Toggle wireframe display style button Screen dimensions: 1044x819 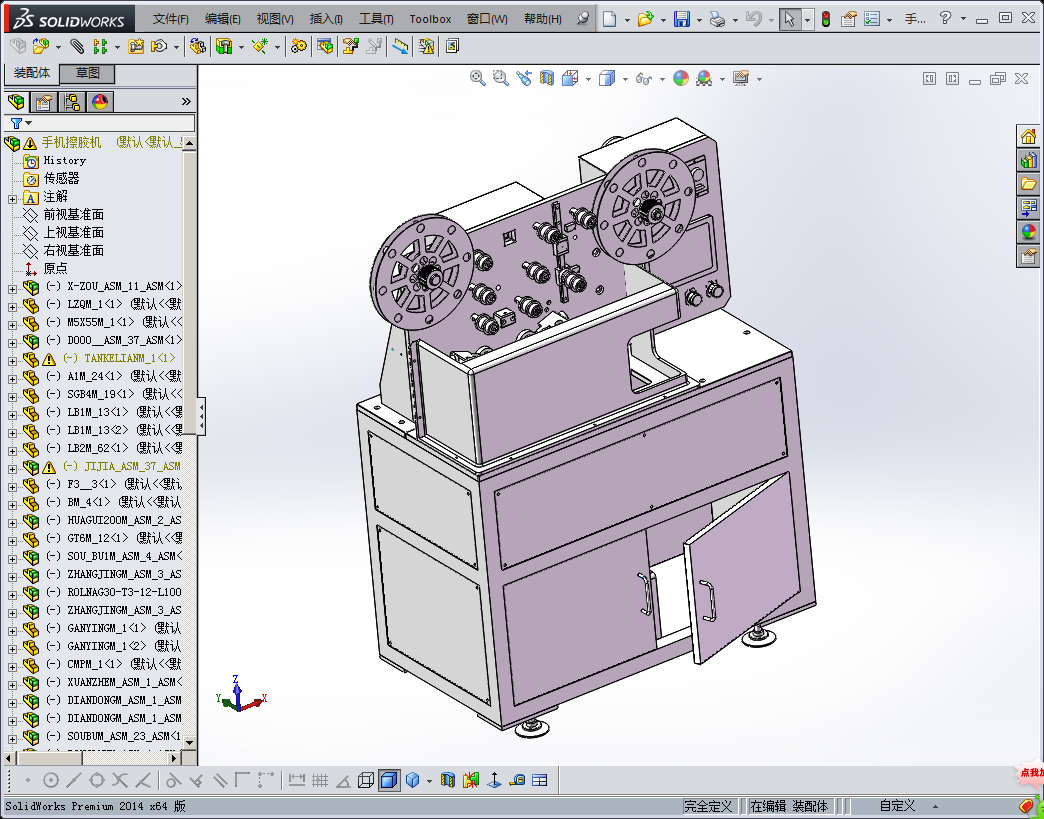coord(366,780)
